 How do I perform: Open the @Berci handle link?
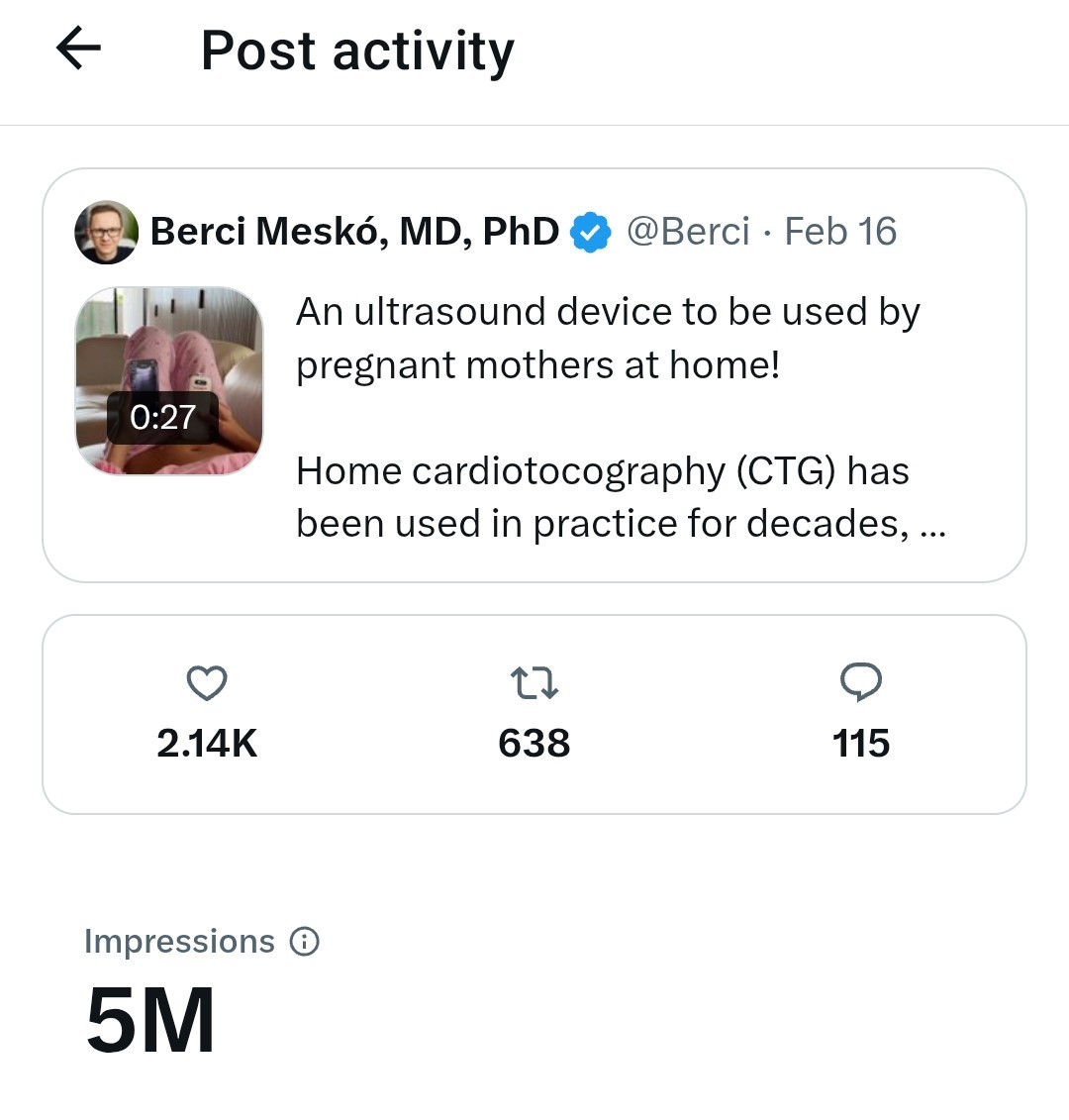pos(688,232)
